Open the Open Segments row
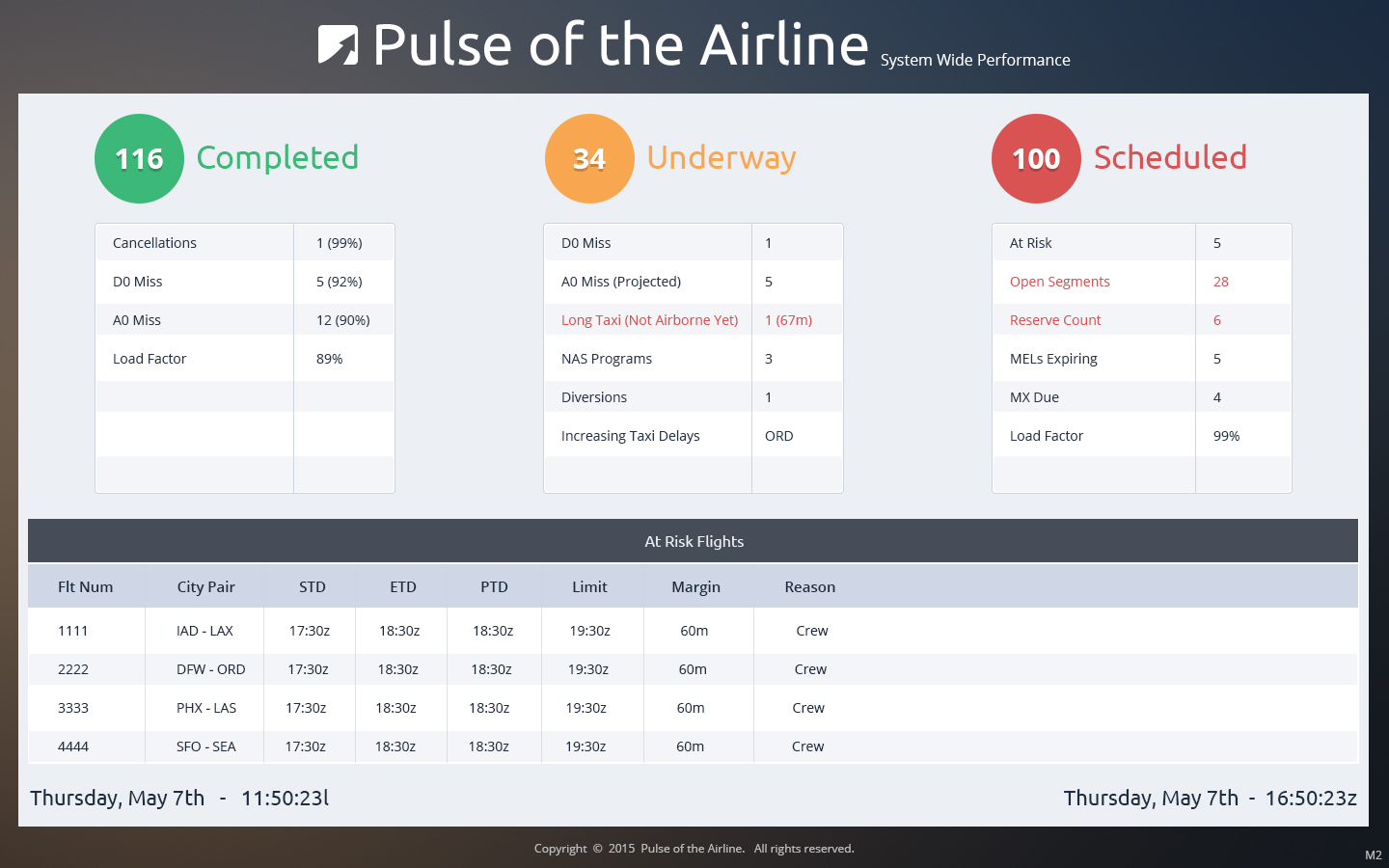1389x868 pixels. tap(1142, 282)
